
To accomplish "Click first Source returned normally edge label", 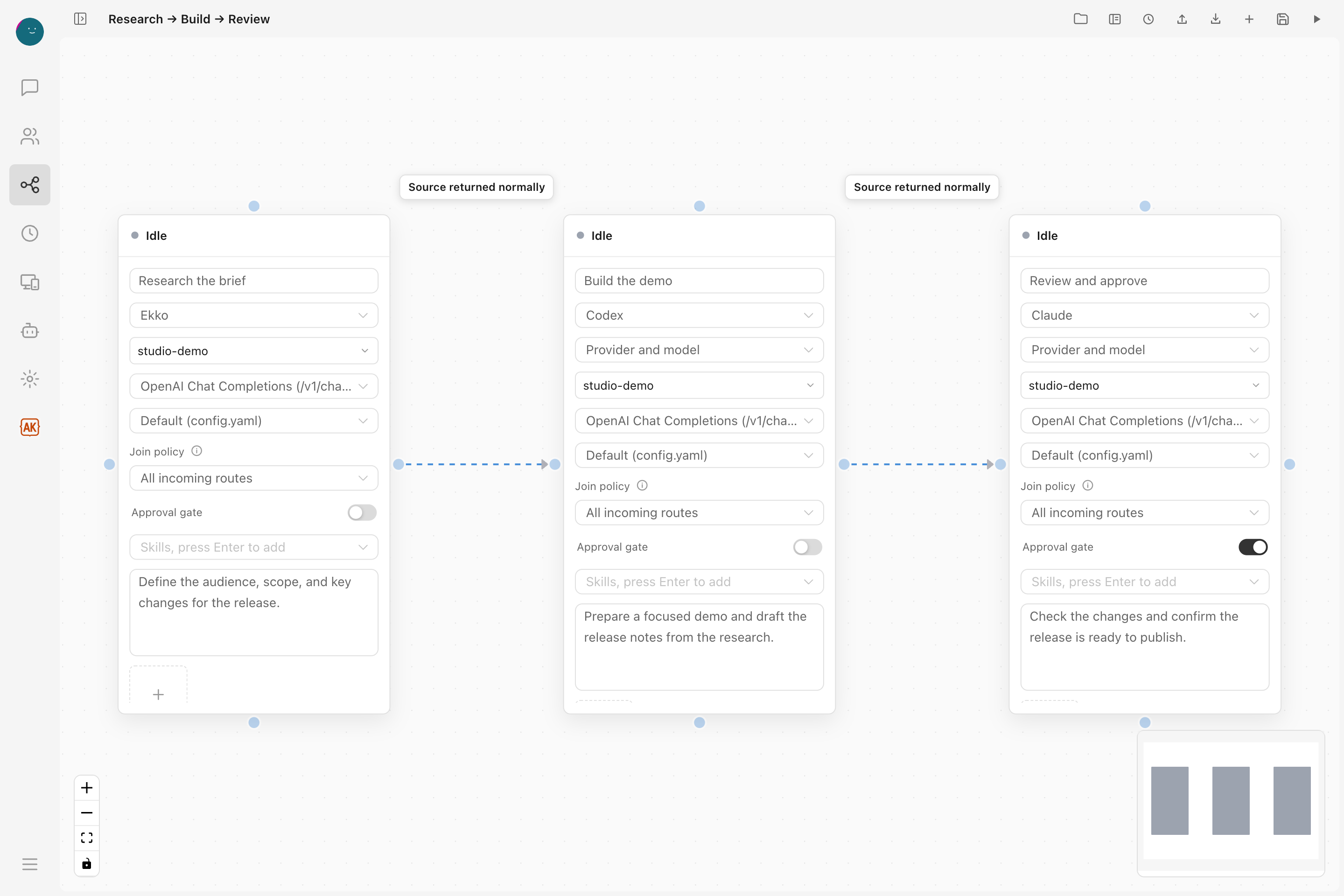I will pyautogui.click(x=476, y=187).
